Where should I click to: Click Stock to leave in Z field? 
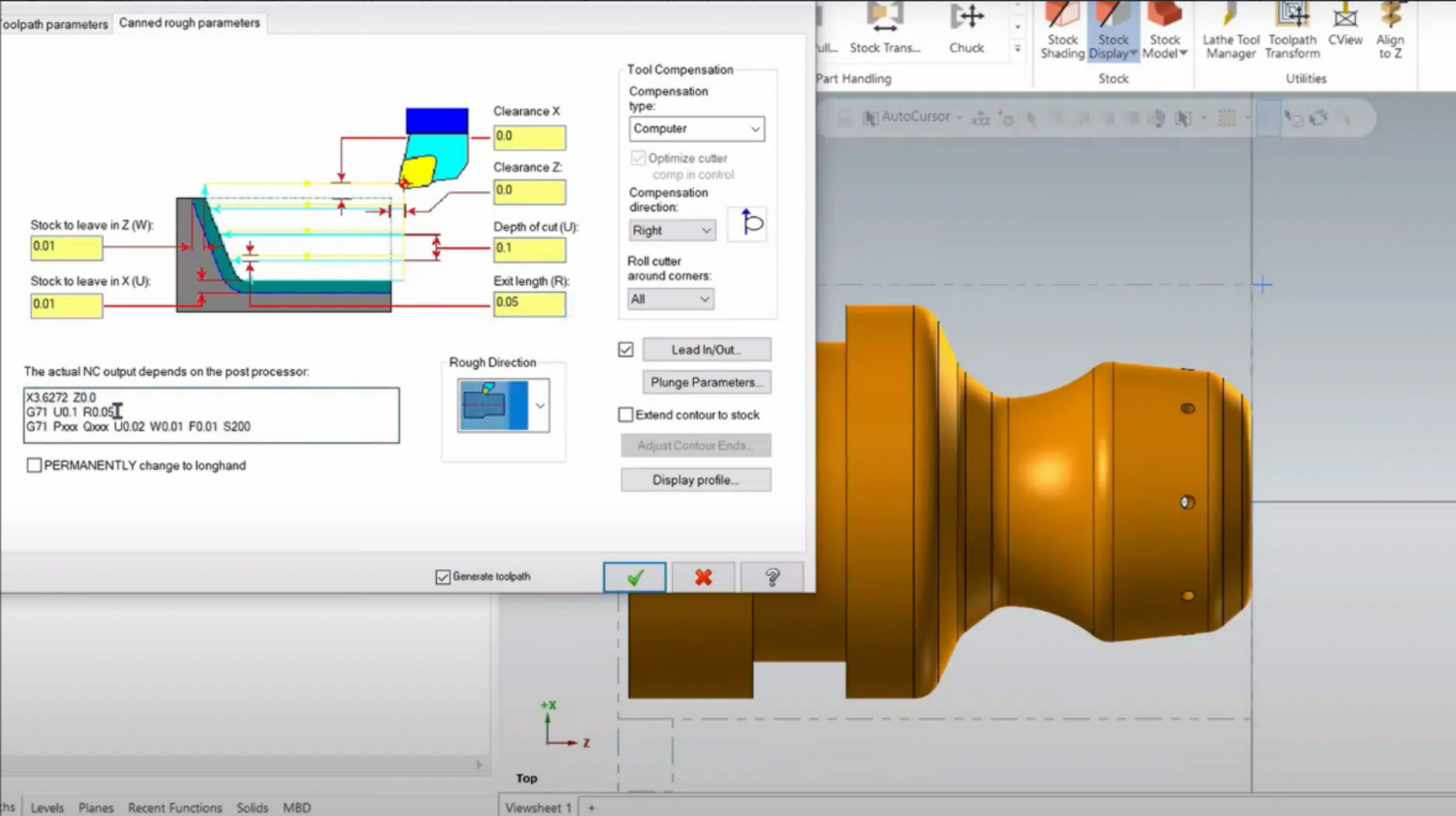coord(67,247)
